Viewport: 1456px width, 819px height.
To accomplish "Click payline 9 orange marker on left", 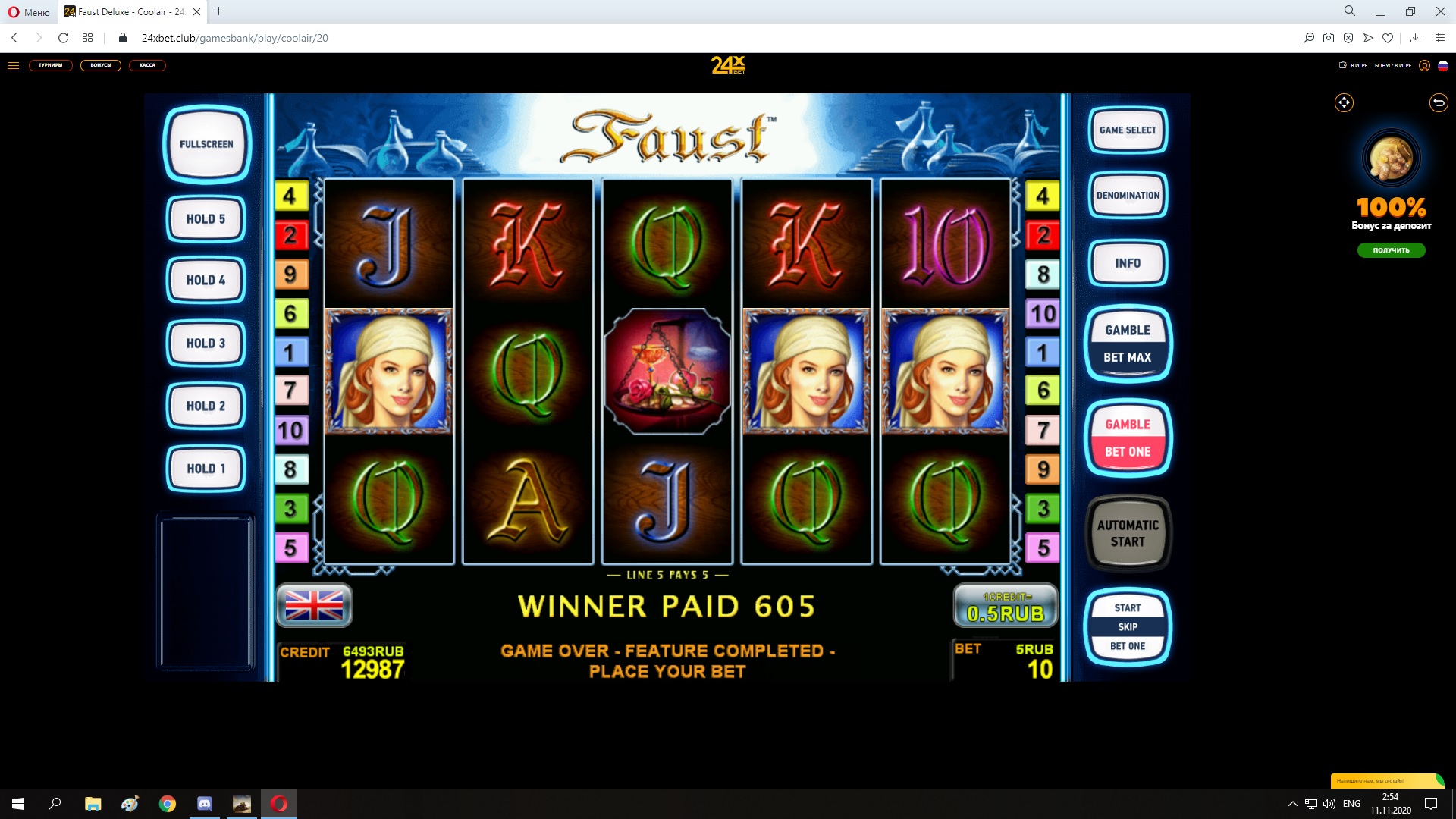I will point(290,275).
